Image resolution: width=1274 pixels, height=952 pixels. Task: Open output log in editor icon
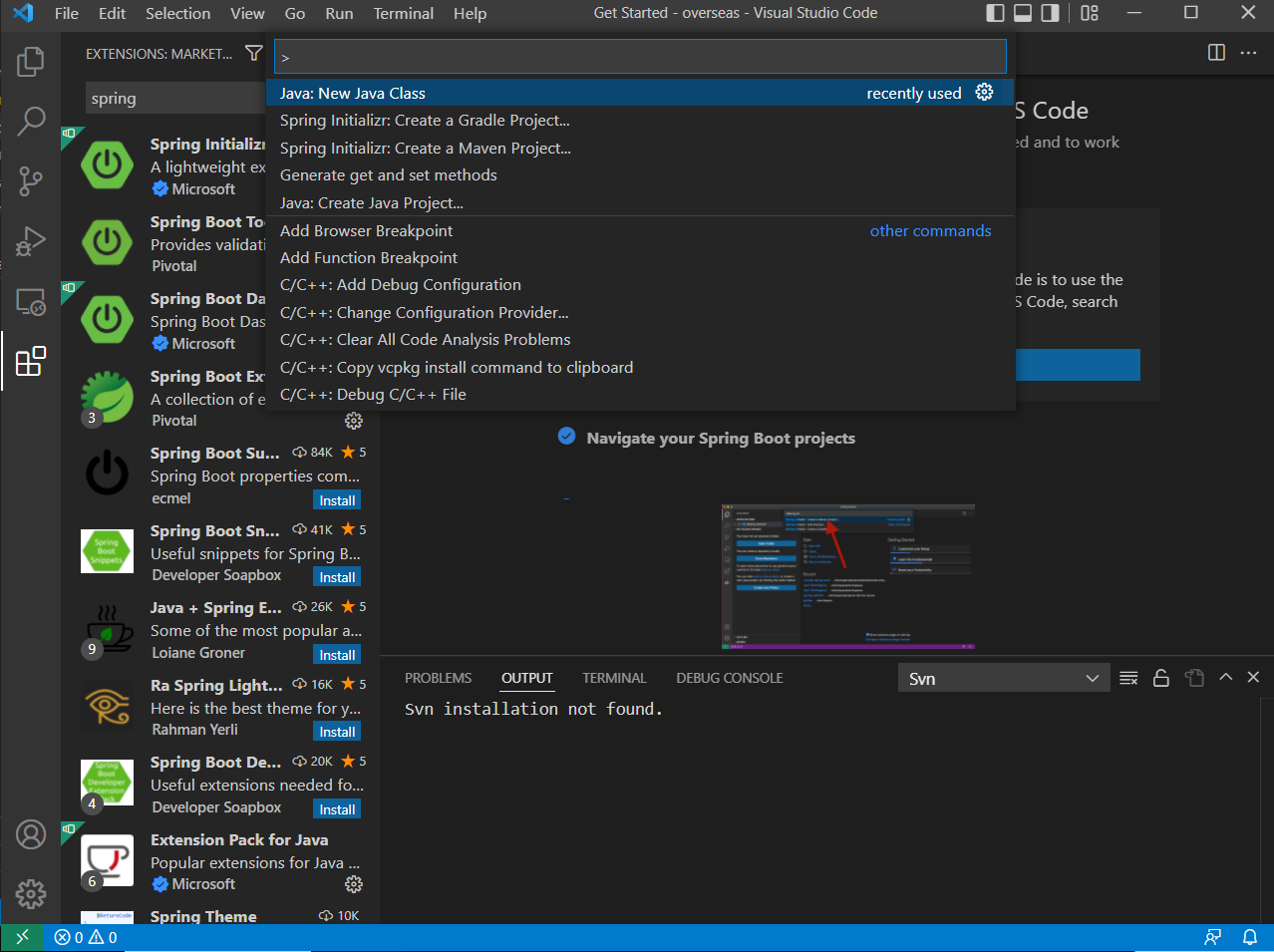(x=1194, y=678)
